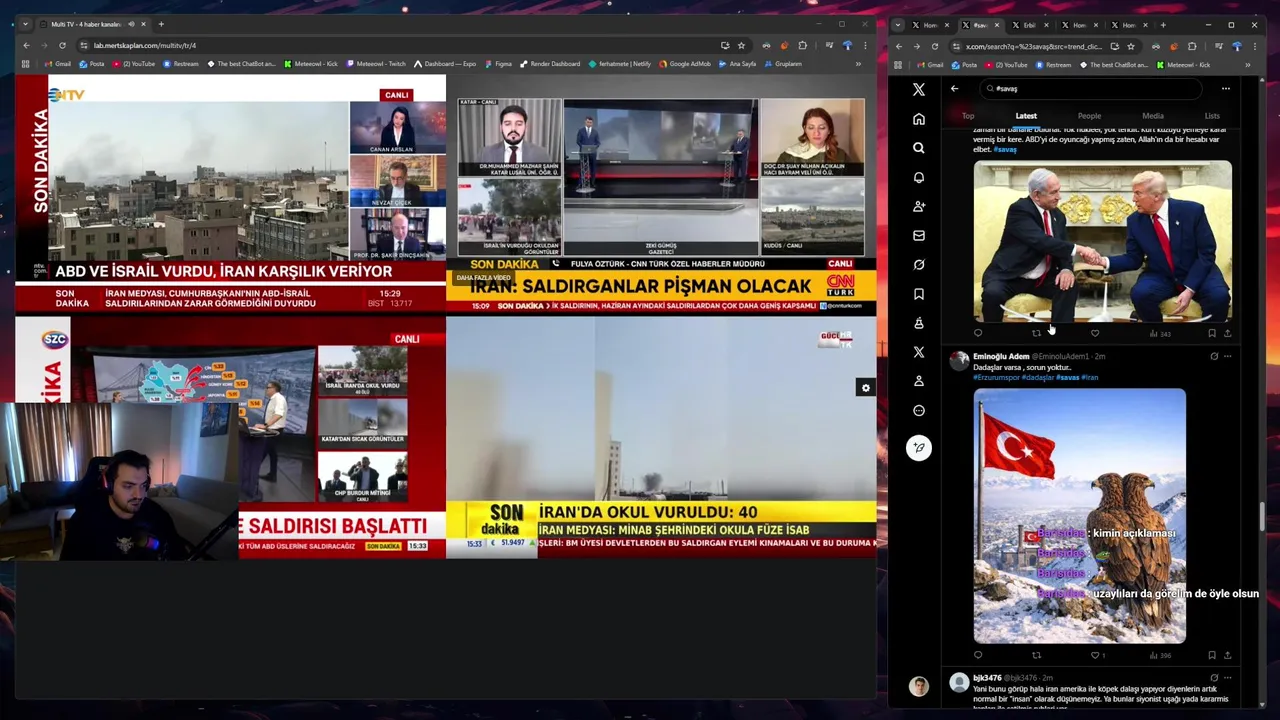Screen dimensions: 1280x720
Task: Go to X Home in sidebar
Action: point(918,119)
